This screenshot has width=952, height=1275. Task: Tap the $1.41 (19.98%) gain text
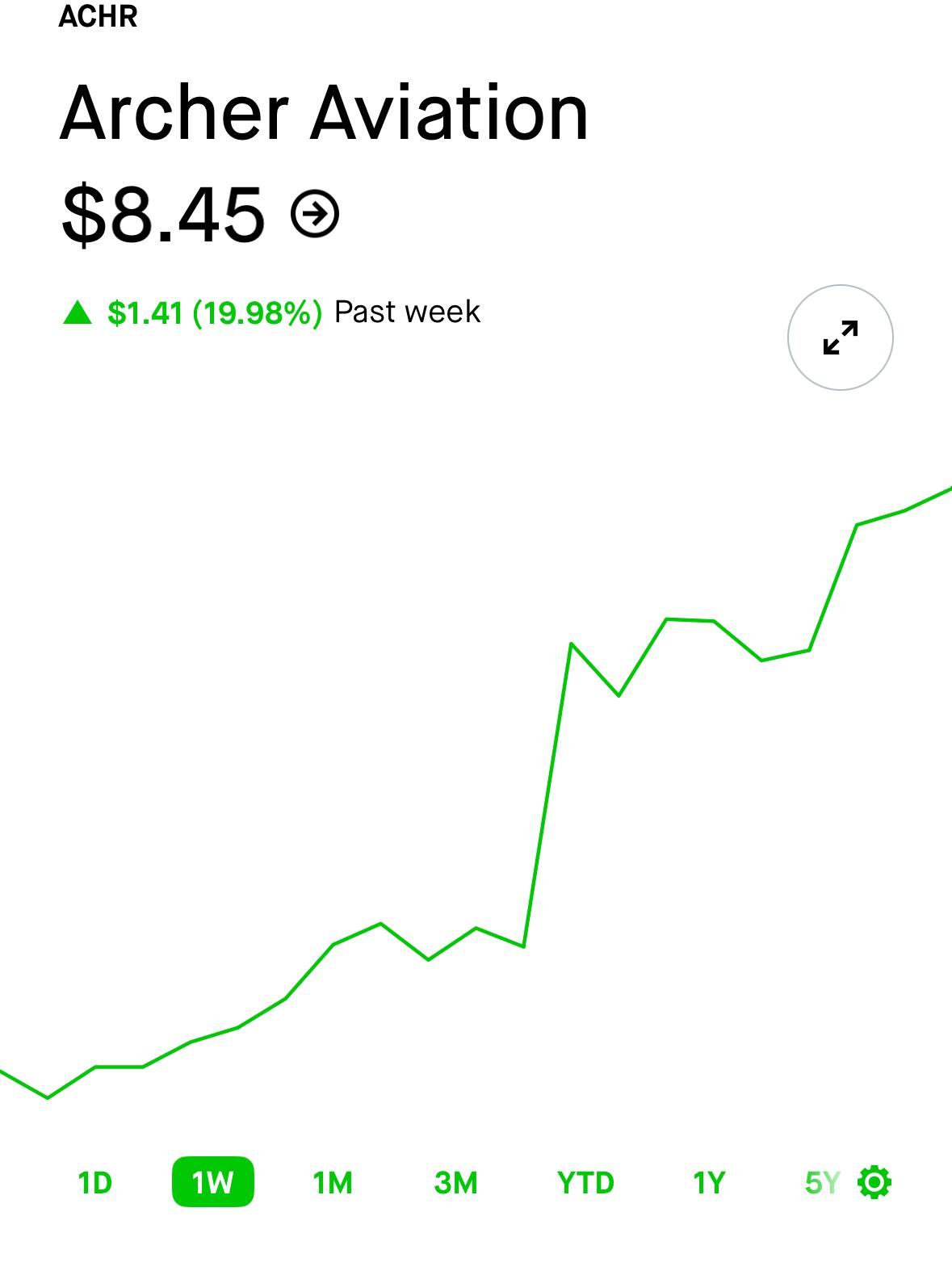pos(215,312)
